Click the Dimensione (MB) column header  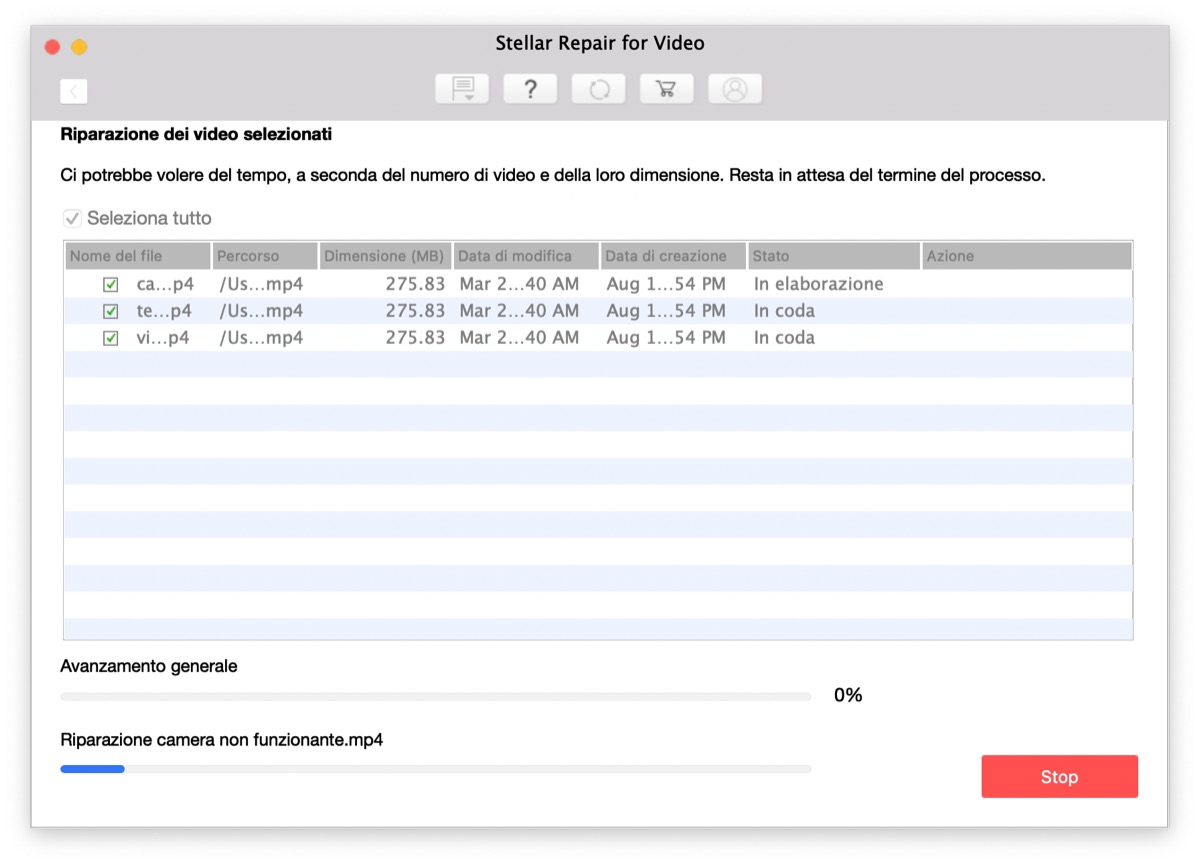384,255
